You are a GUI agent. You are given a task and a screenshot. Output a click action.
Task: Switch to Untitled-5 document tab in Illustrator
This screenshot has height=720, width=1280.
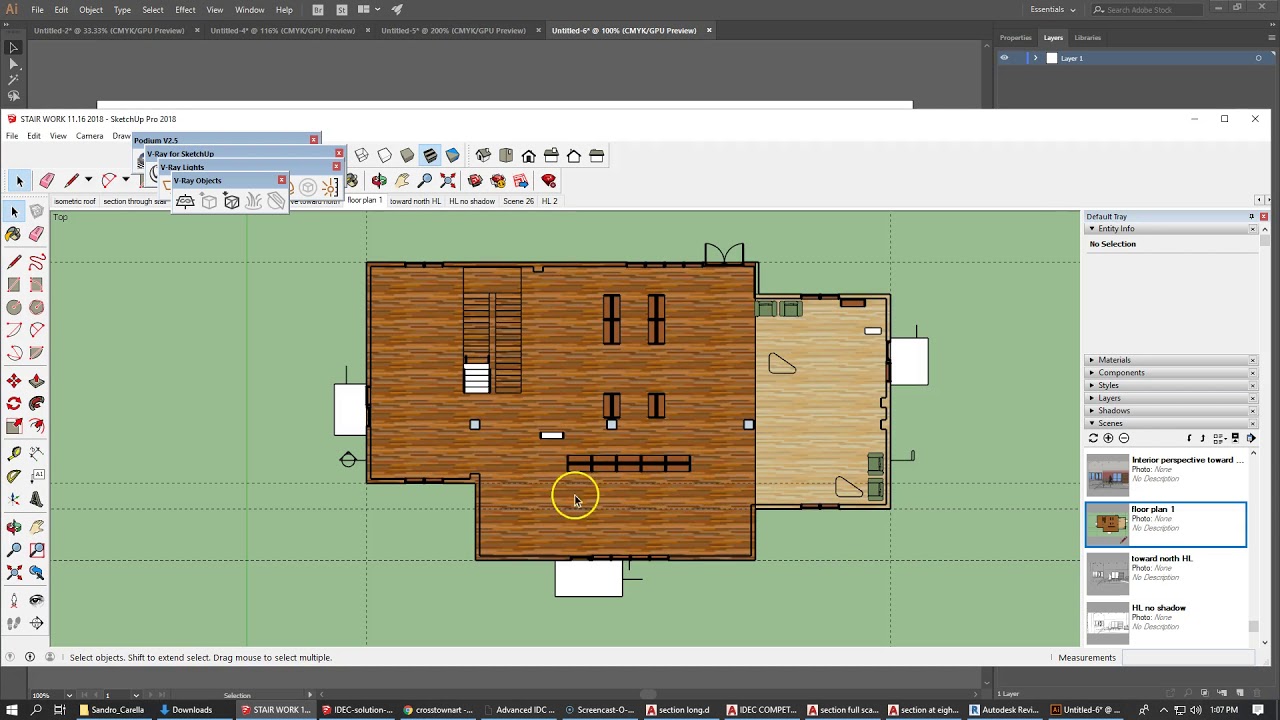[453, 30]
